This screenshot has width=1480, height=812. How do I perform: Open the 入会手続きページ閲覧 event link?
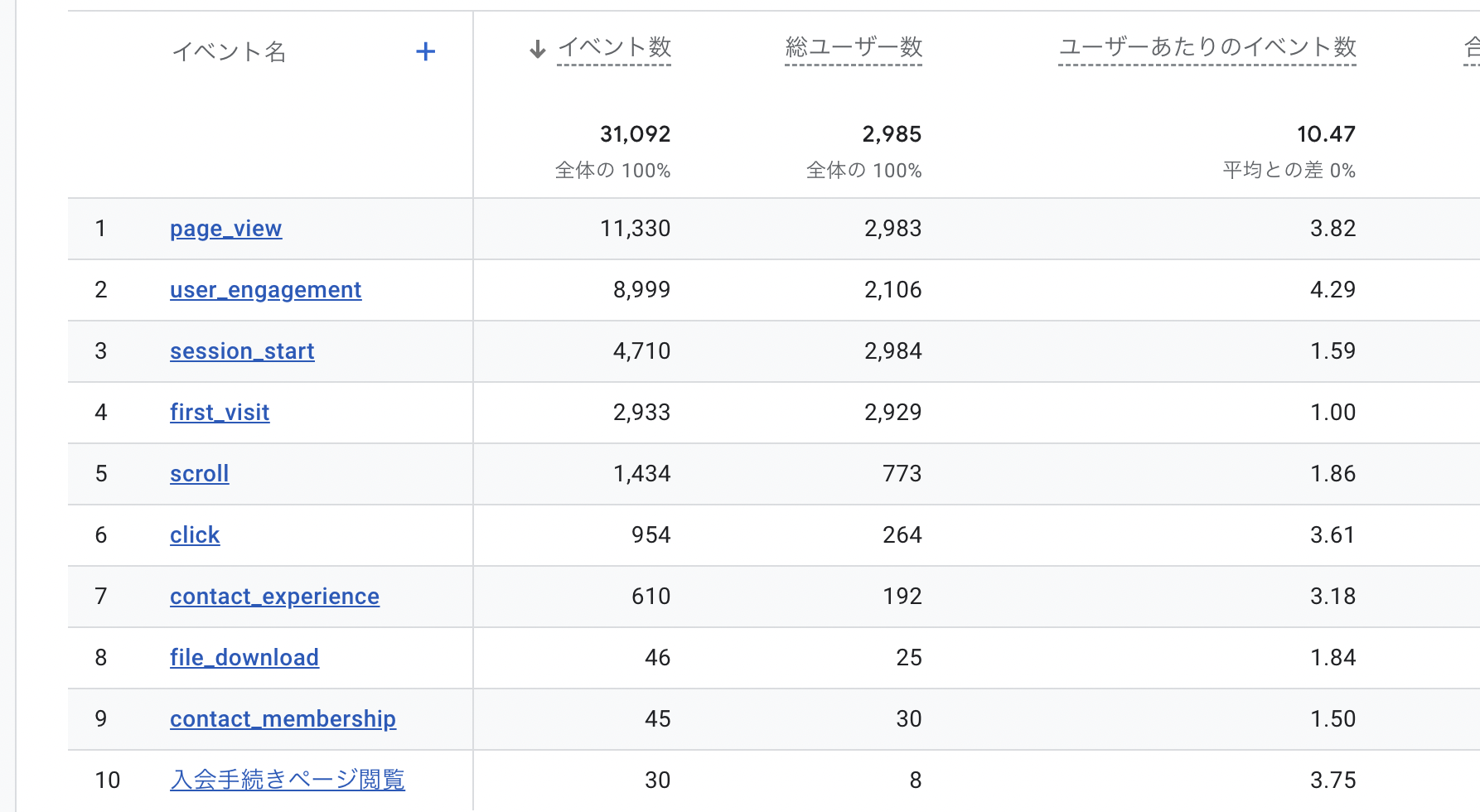[287, 780]
